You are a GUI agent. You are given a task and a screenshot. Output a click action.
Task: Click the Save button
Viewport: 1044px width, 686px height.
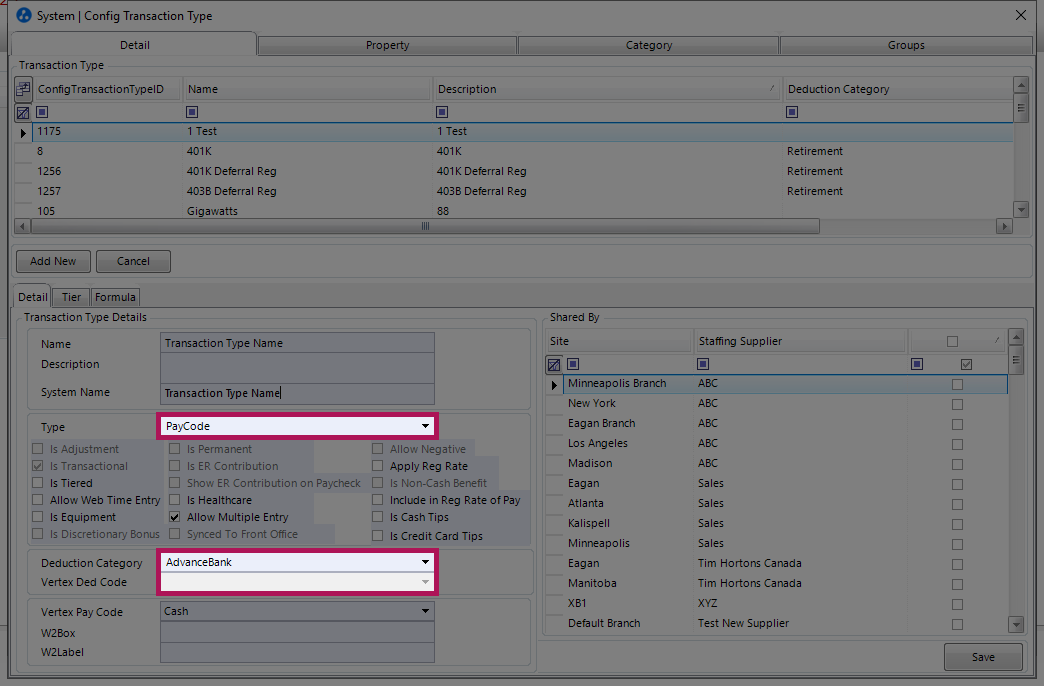(983, 657)
